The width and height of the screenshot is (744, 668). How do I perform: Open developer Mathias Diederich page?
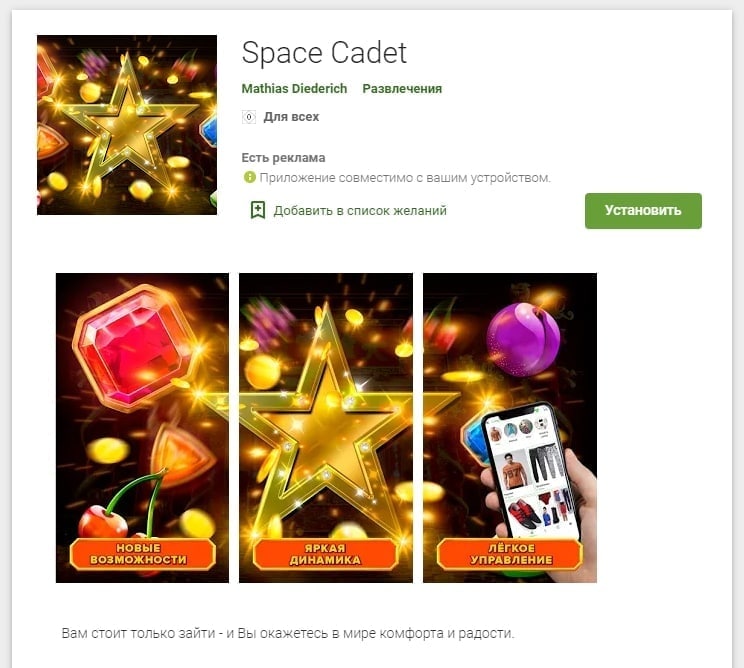click(x=294, y=89)
